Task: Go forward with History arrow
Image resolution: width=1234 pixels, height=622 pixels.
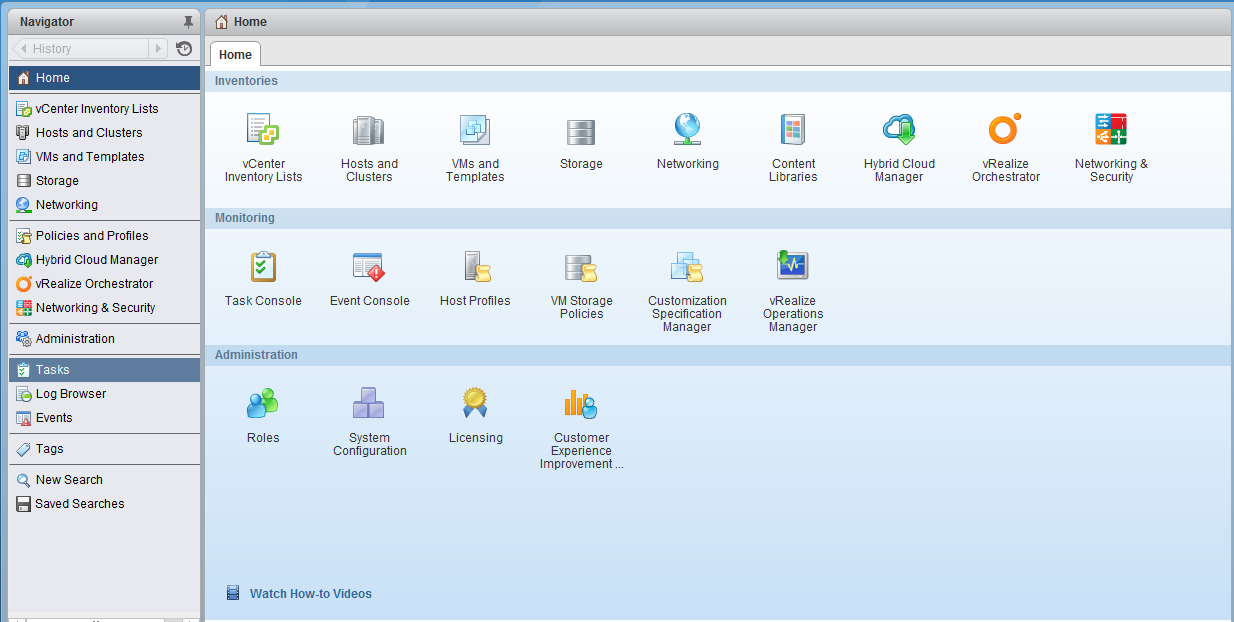Action: pos(159,48)
